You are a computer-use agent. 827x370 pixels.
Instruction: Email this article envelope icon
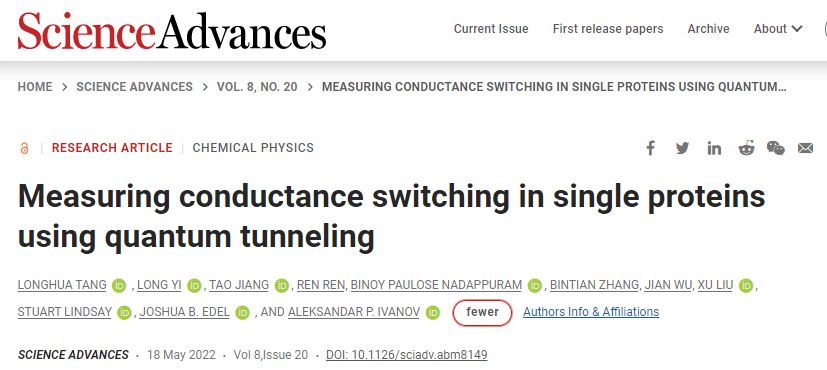click(x=805, y=148)
